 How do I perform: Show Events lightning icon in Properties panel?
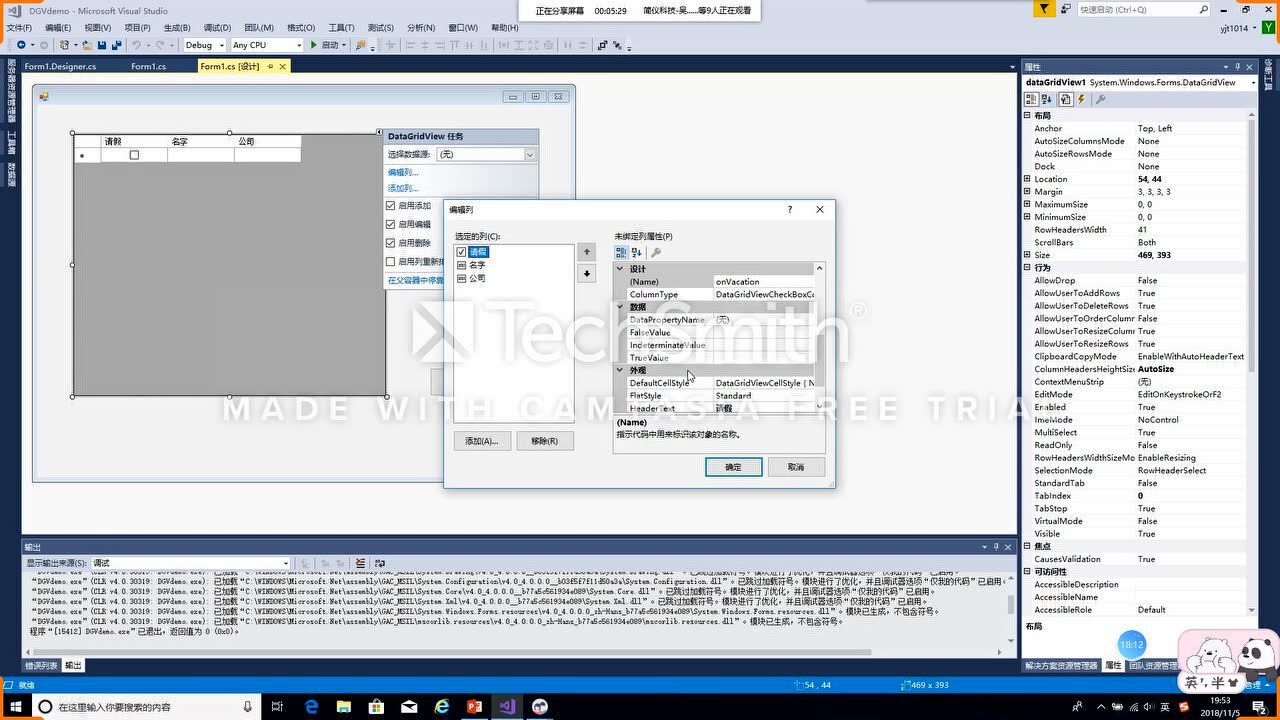click(x=1081, y=99)
